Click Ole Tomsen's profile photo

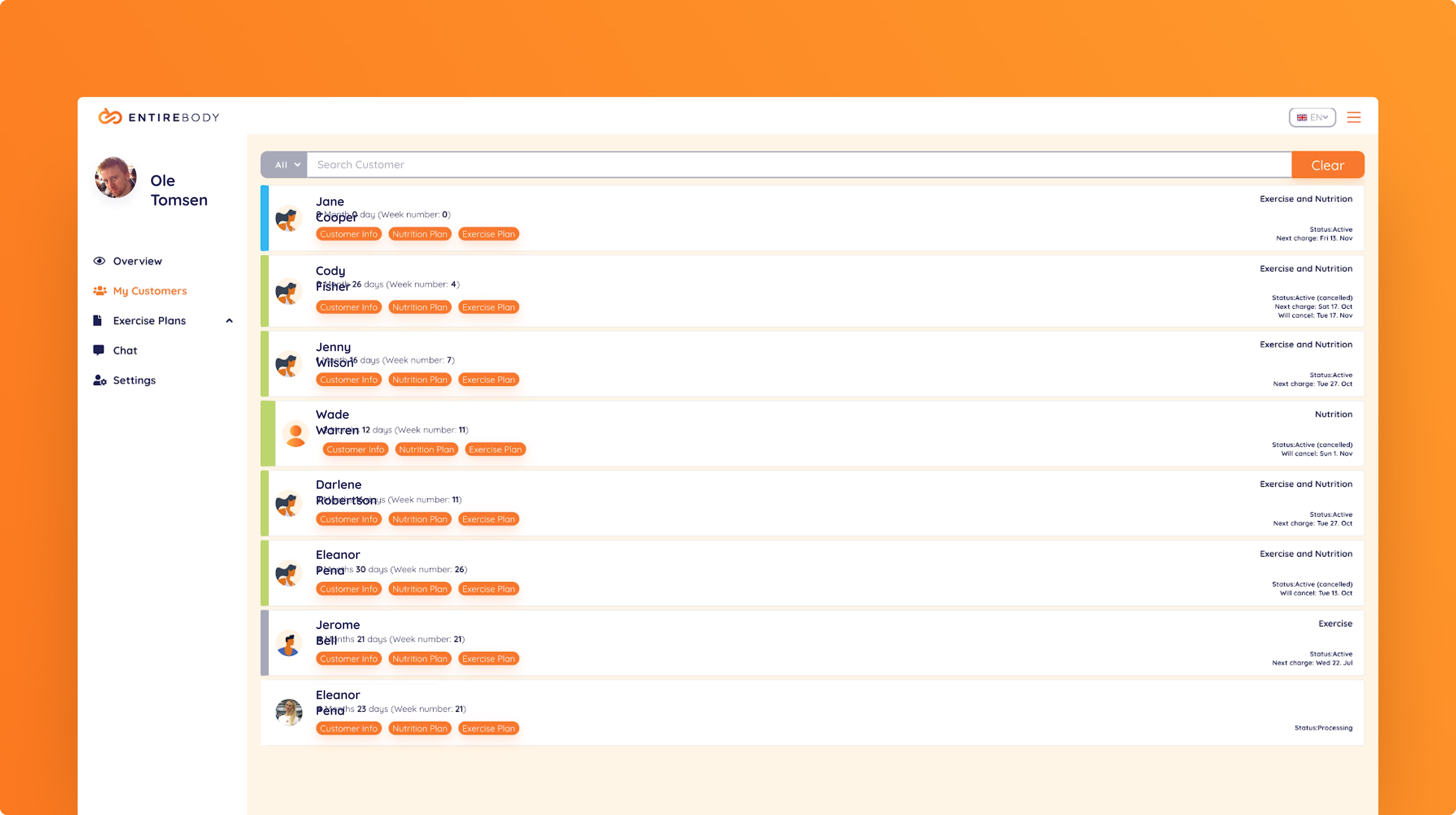116,178
